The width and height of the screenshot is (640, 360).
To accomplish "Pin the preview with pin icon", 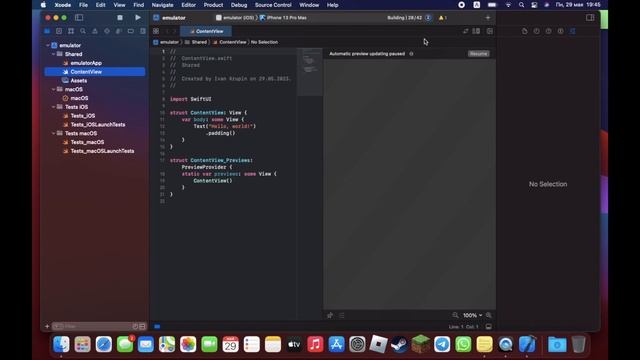I will [330, 315].
